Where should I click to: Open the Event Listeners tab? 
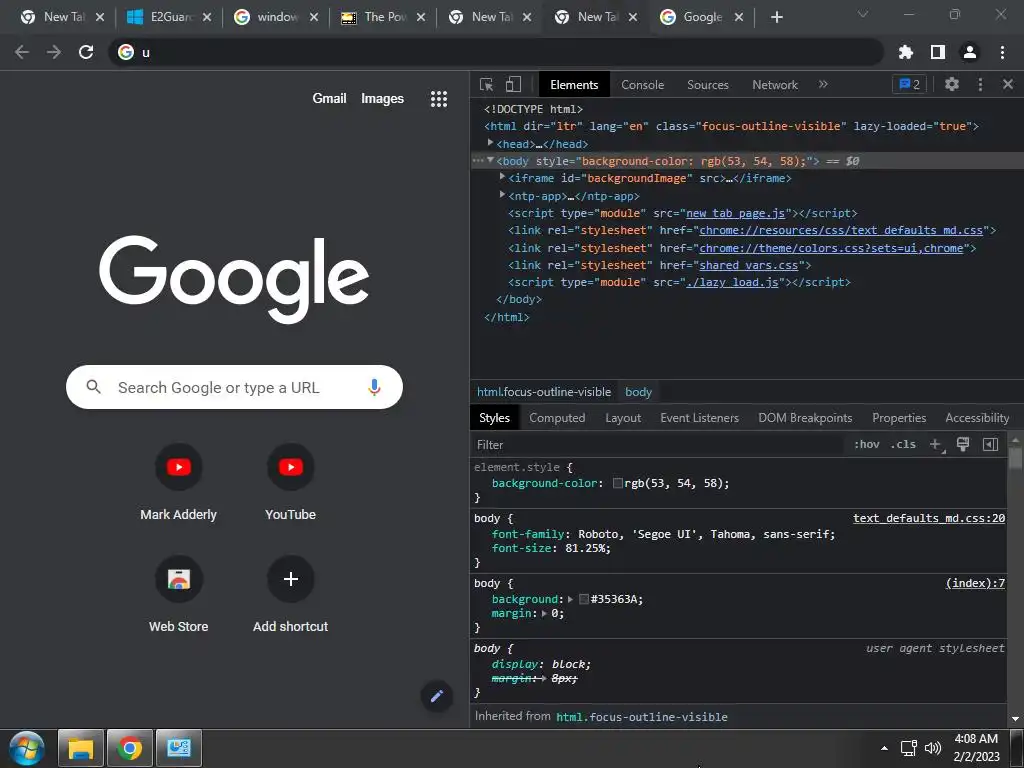(x=699, y=418)
